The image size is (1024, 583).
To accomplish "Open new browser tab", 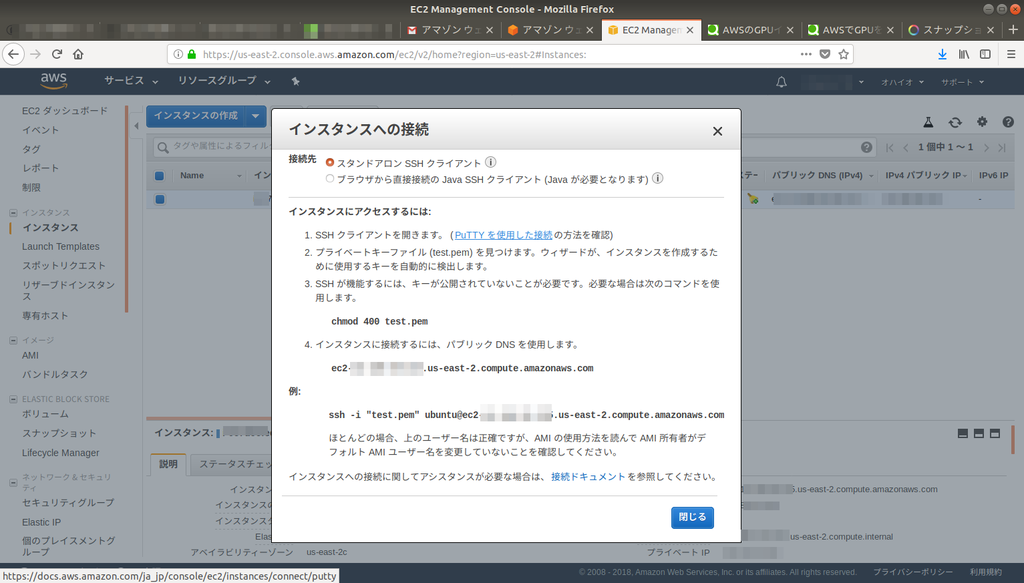I will click(1013, 29).
